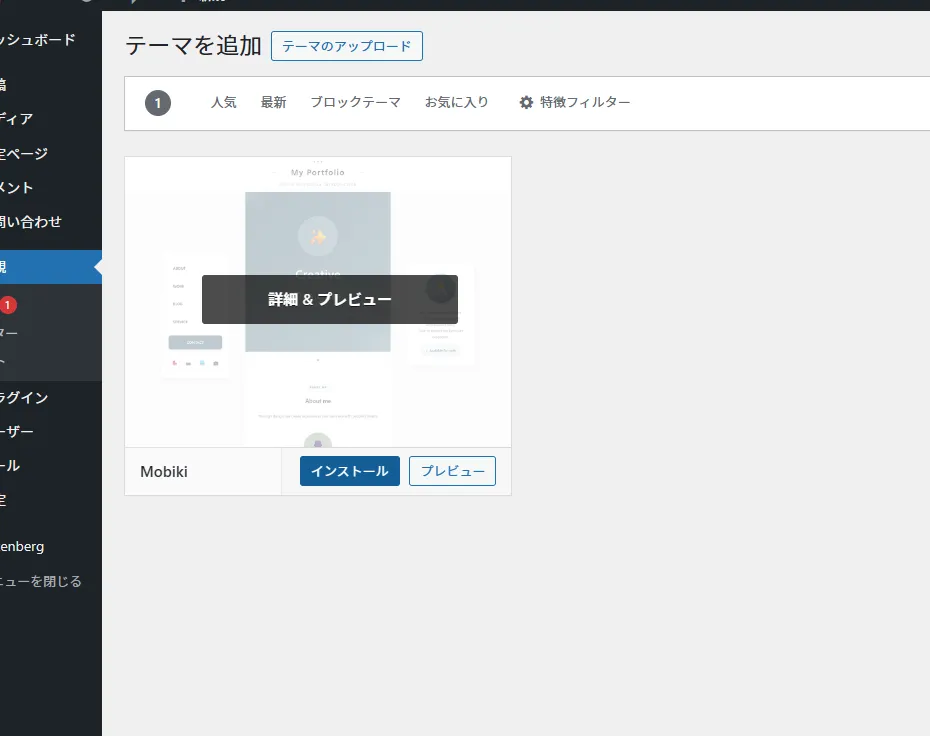Preview the Mobiki theme
This screenshot has height=736, width=930.
click(x=452, y=471)
